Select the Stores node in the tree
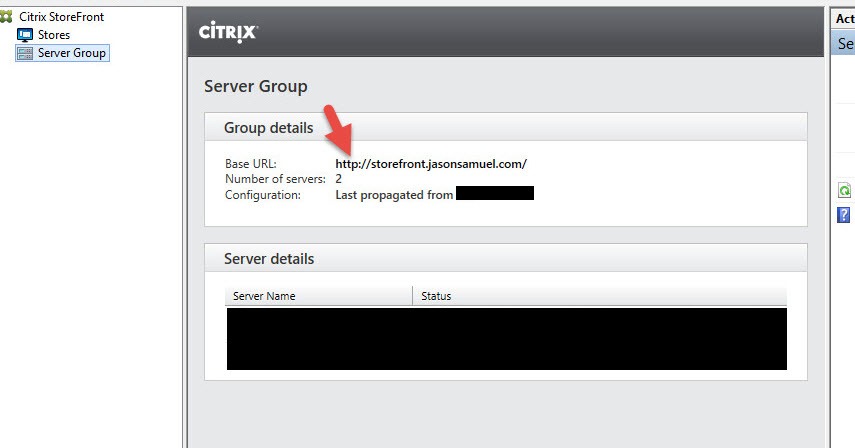Screen dimensions: 855x448 tap(54, 35)
